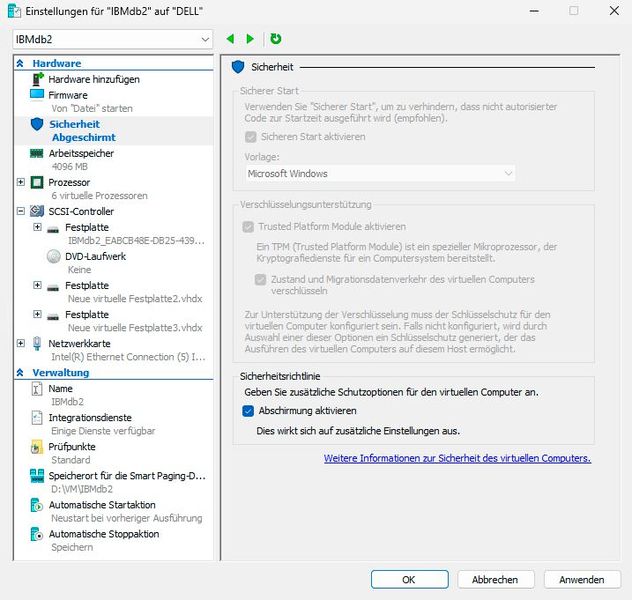Click the green refresh icon
Image resolution: width=632 pixels, height=600 pixels.
276,39
